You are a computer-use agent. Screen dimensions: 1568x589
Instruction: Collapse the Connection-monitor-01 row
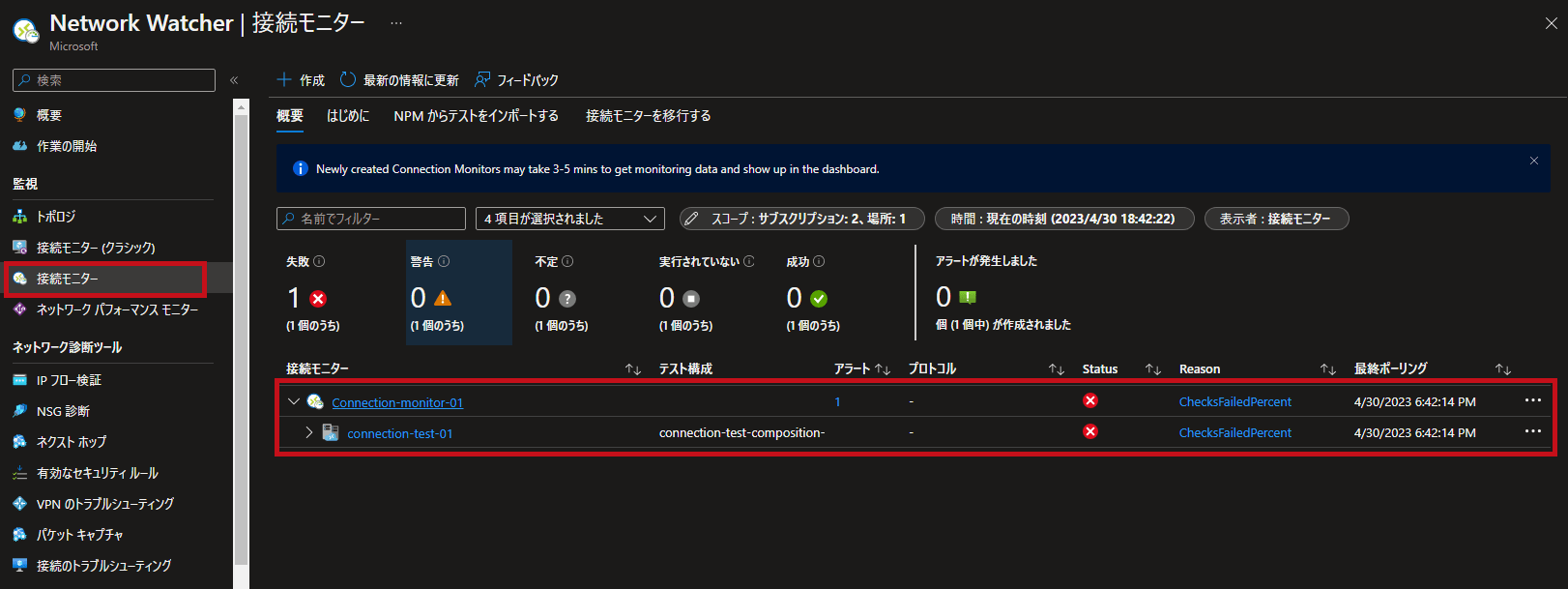294,401
